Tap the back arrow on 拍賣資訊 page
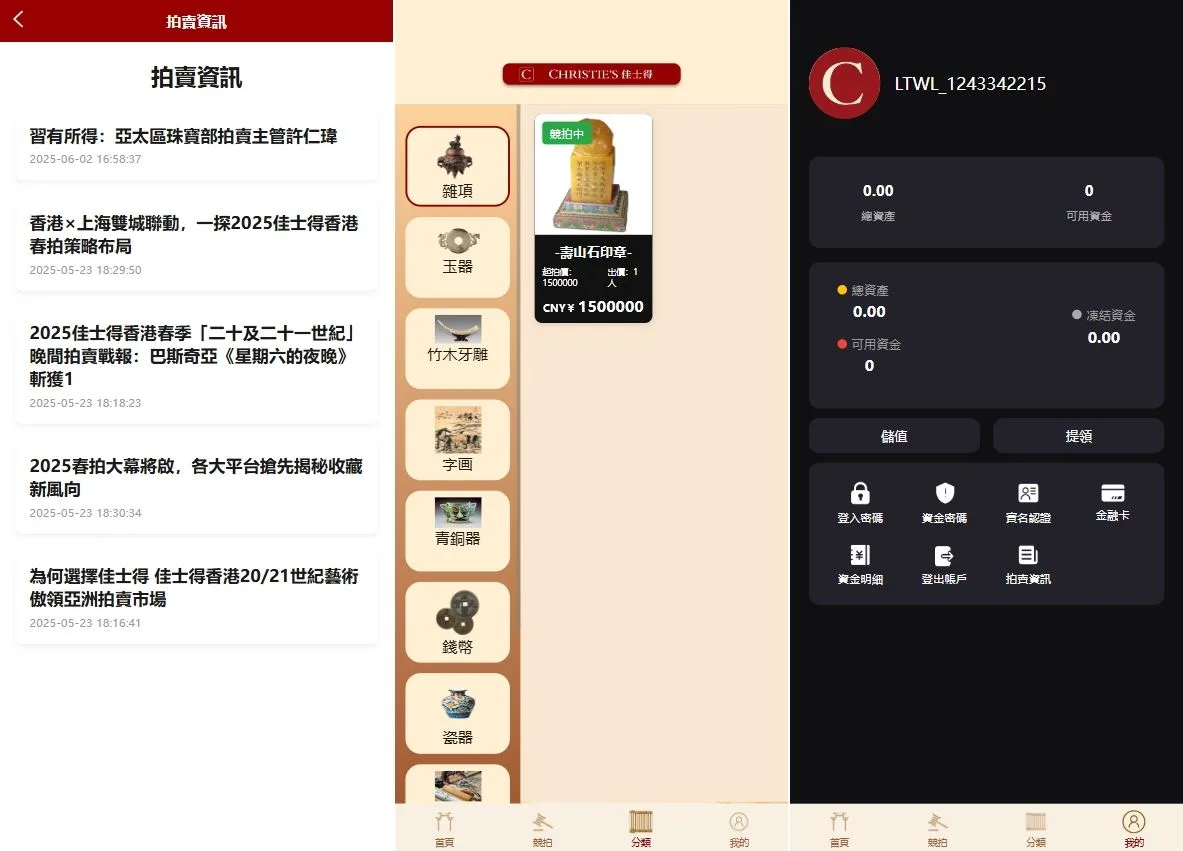1183x851 pixels. coord(18,19)
